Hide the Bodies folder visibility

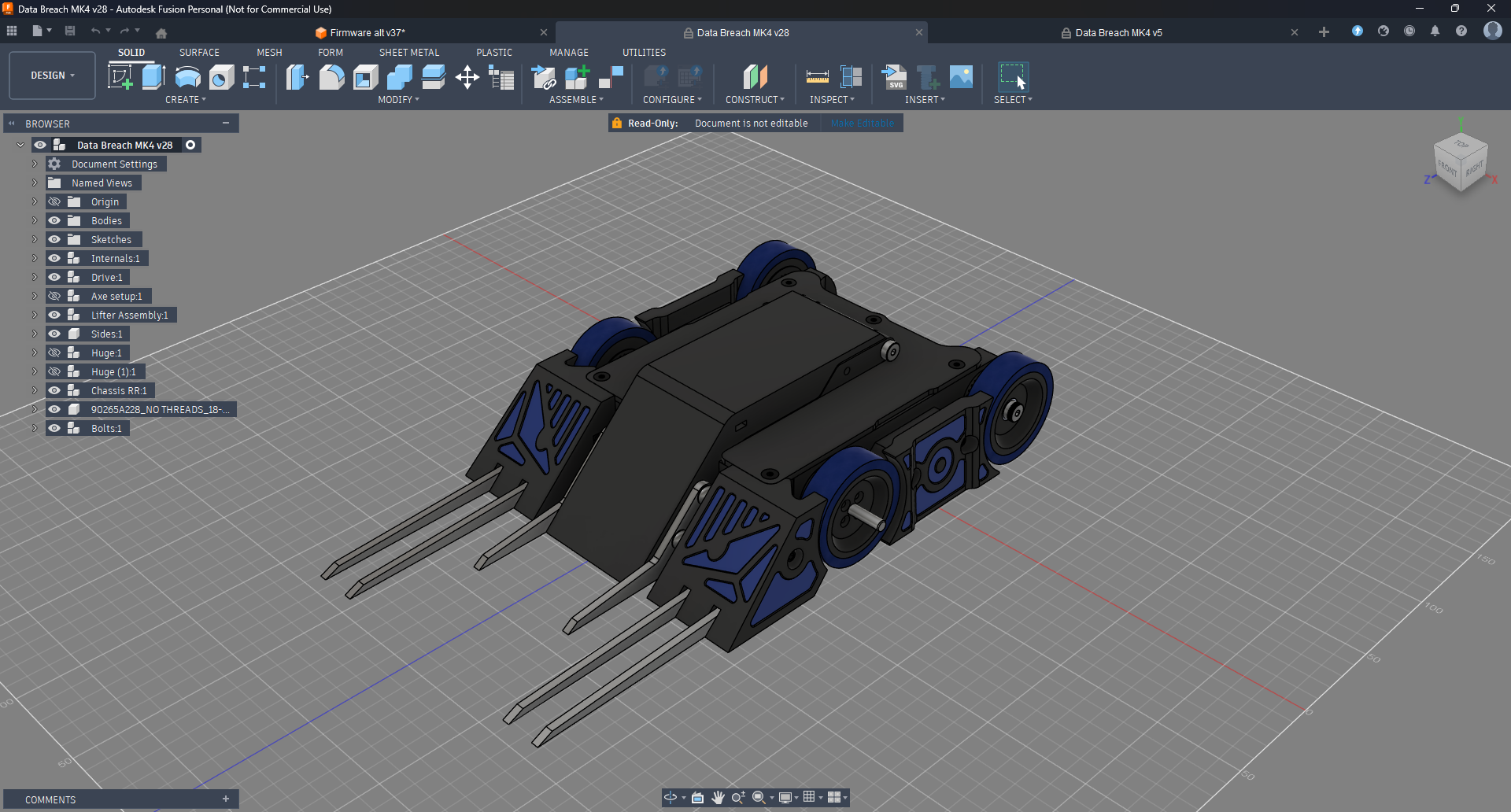coord(54,220)
